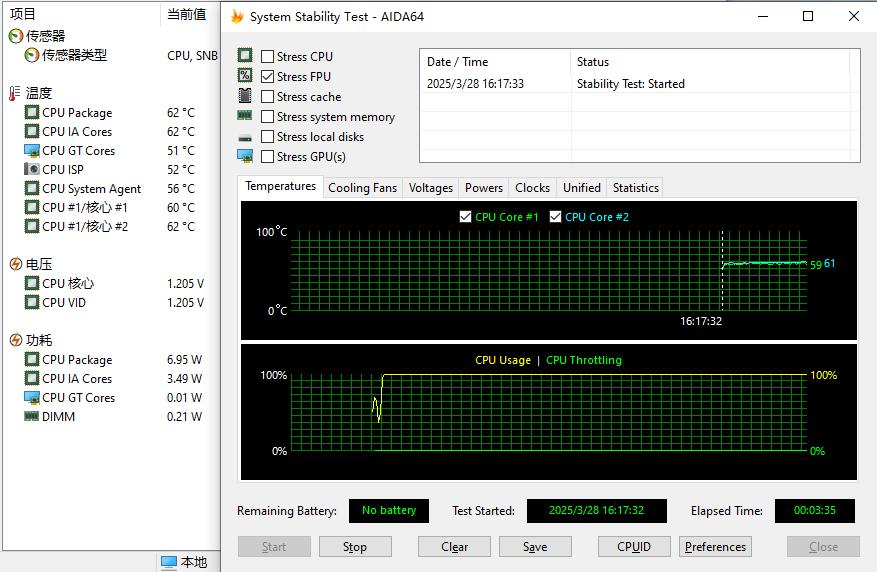This screenshot has width=877, height=572.
Task: Click the 2025/3/28 16:17:33 log timestamp
Action: coord(475,84)
